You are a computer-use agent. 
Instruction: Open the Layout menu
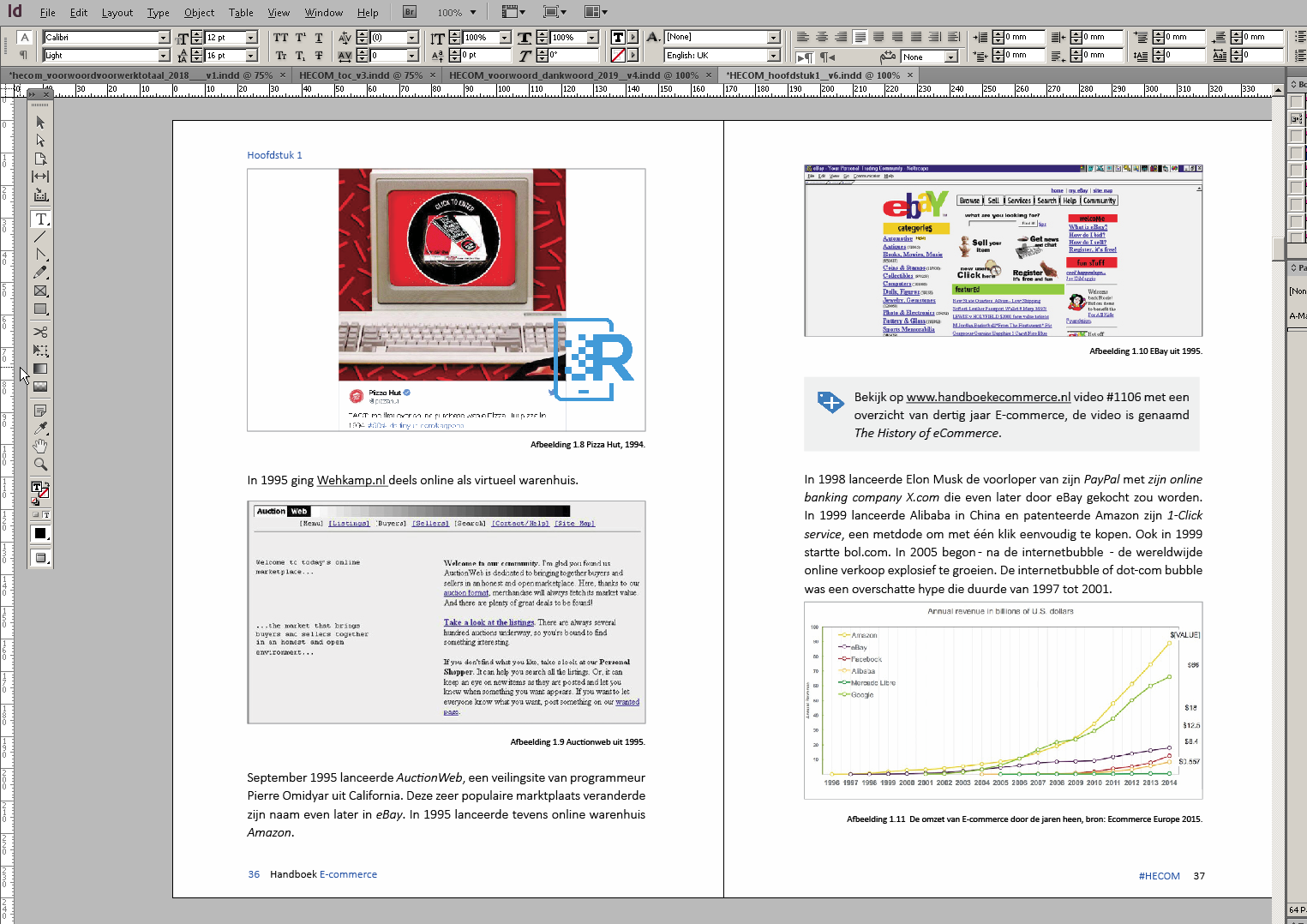[x=117, y=13]
